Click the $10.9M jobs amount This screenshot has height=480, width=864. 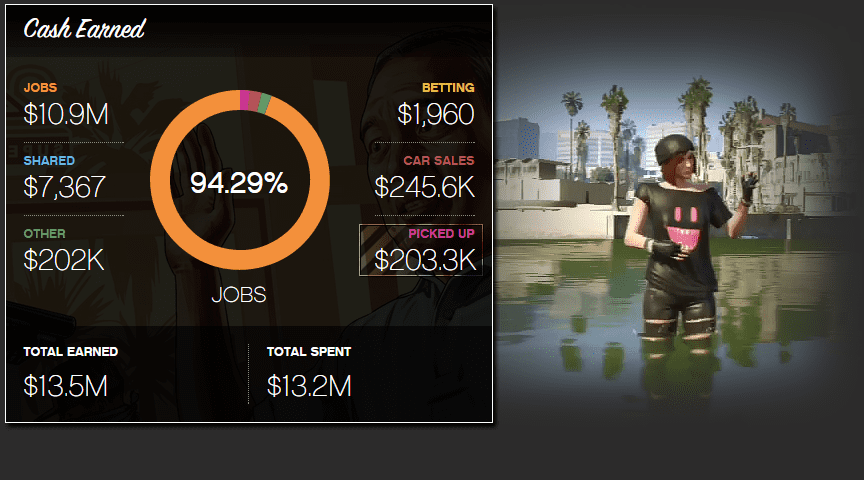tap(66, 114)
